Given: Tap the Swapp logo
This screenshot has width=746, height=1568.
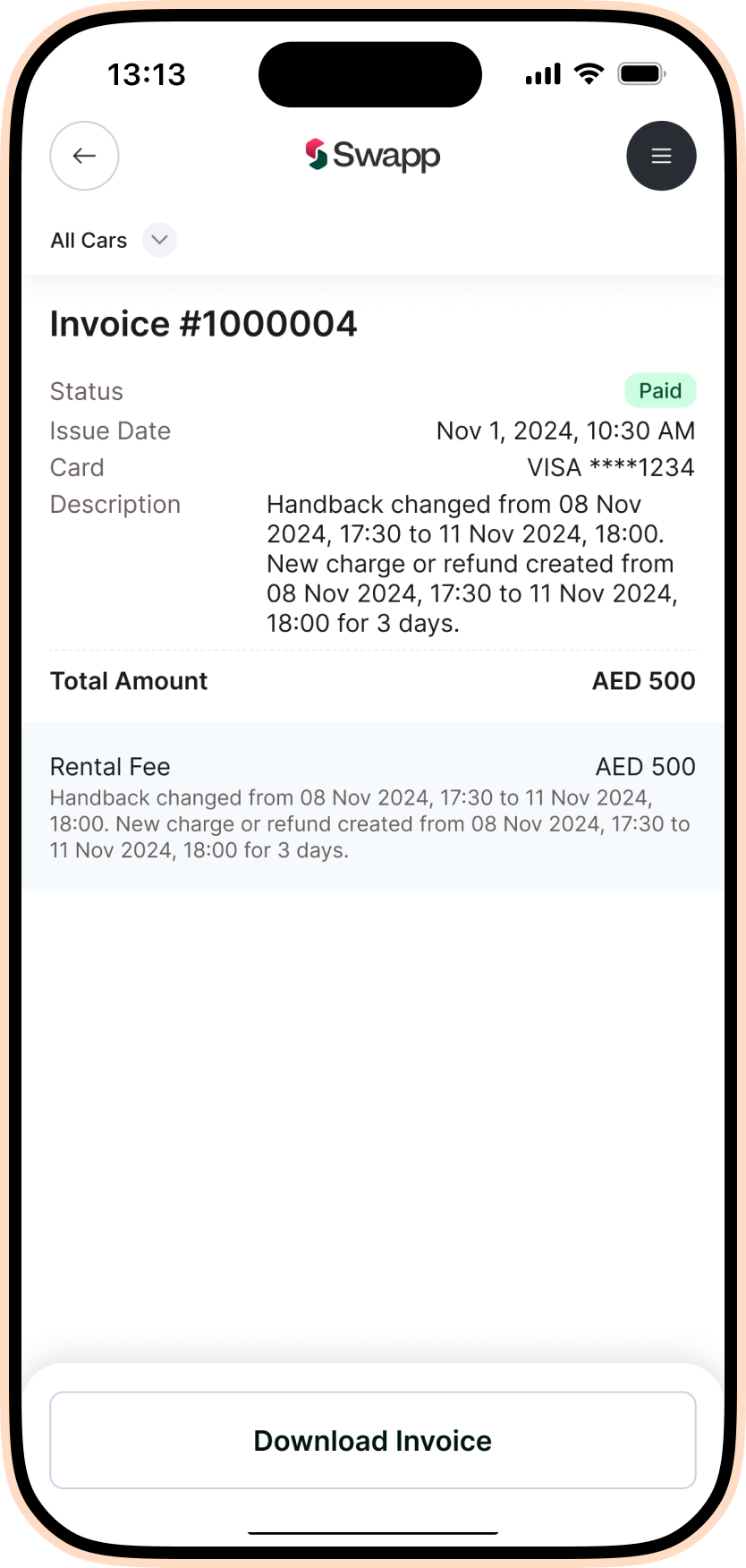Looking at the screenshot, I should coord(373,156).
